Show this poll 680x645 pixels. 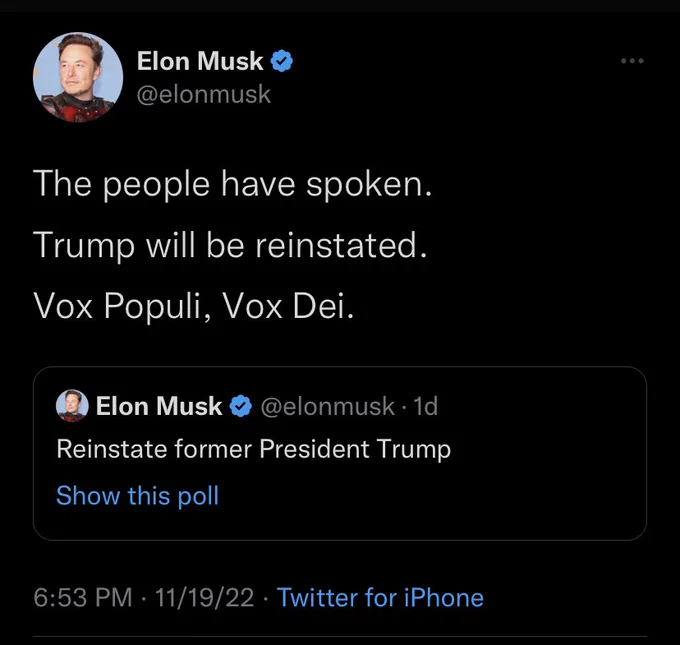click(x=137, y=495)
